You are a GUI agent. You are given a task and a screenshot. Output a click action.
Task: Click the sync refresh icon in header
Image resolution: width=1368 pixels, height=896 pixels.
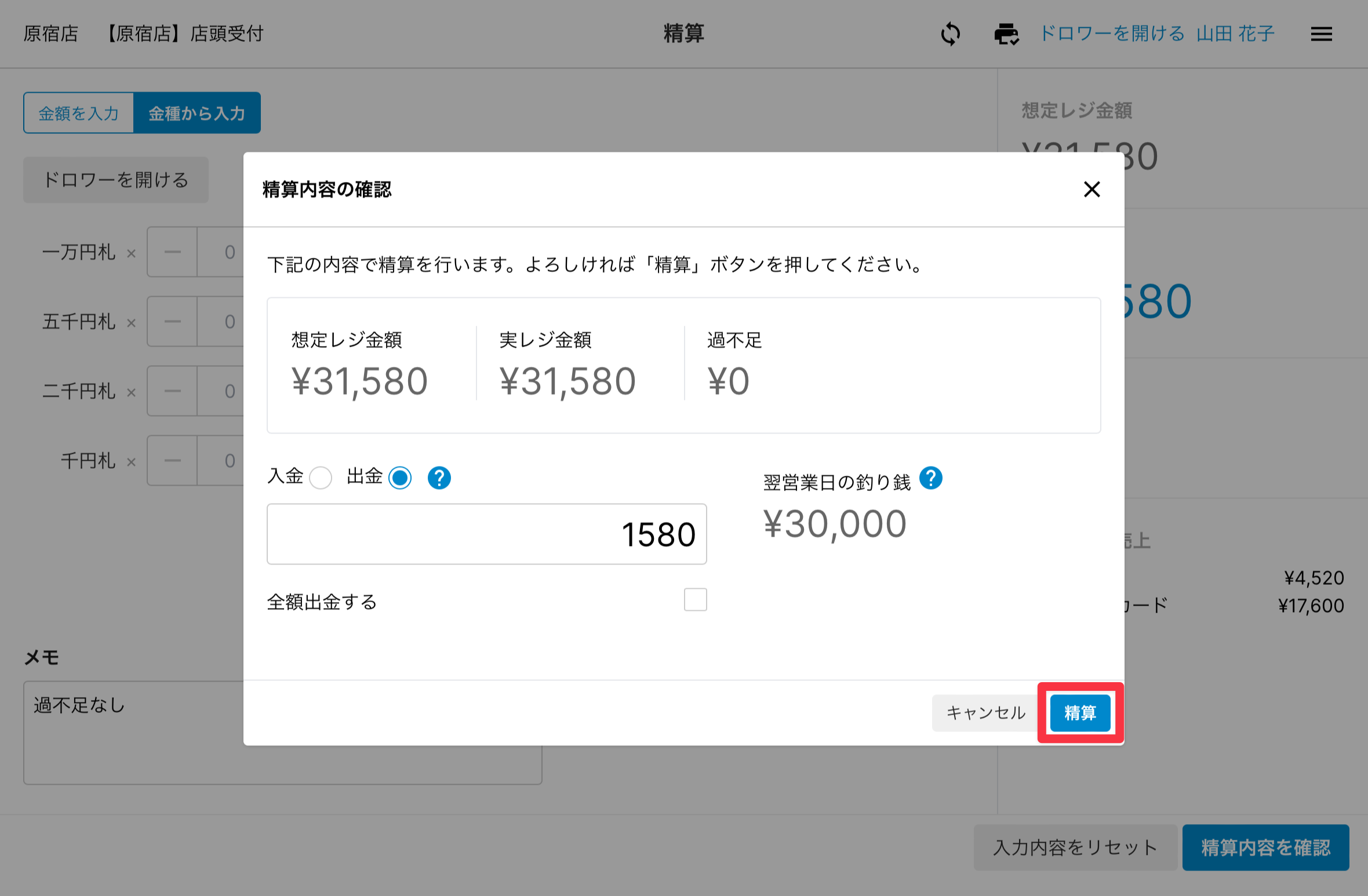click(950, 34)
